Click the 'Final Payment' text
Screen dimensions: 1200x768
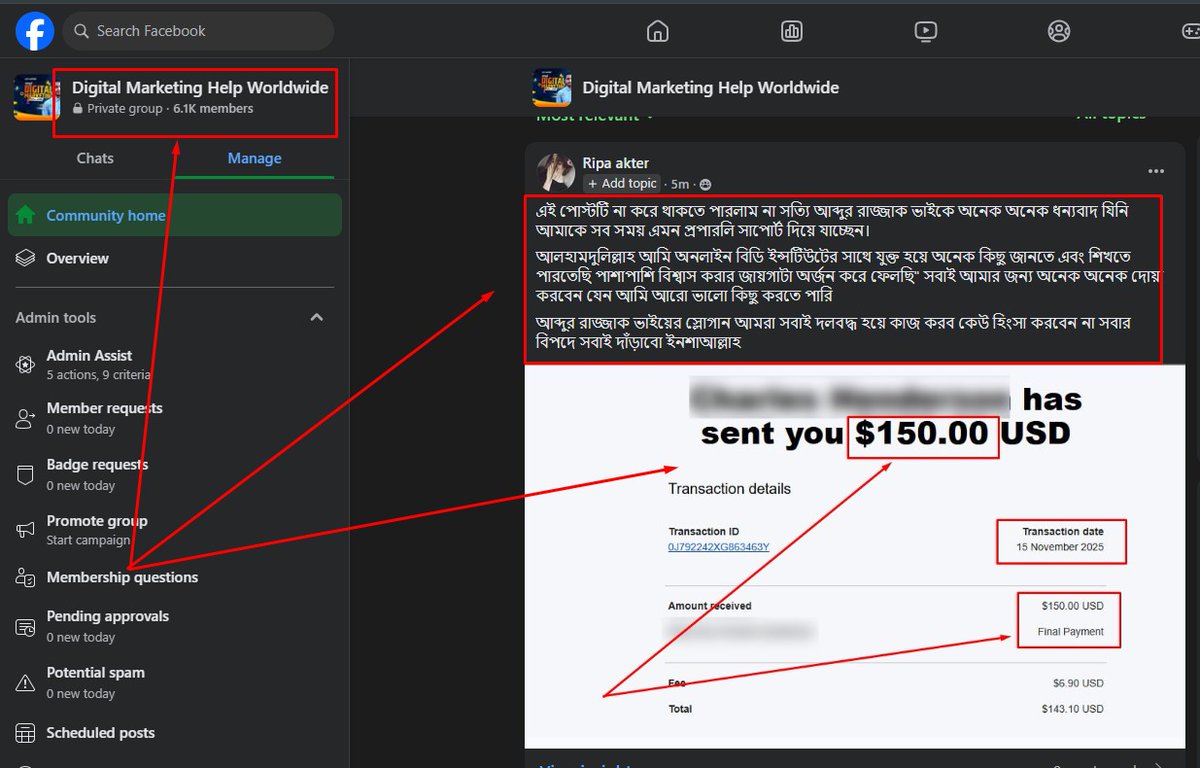(x=1071, y=632)
